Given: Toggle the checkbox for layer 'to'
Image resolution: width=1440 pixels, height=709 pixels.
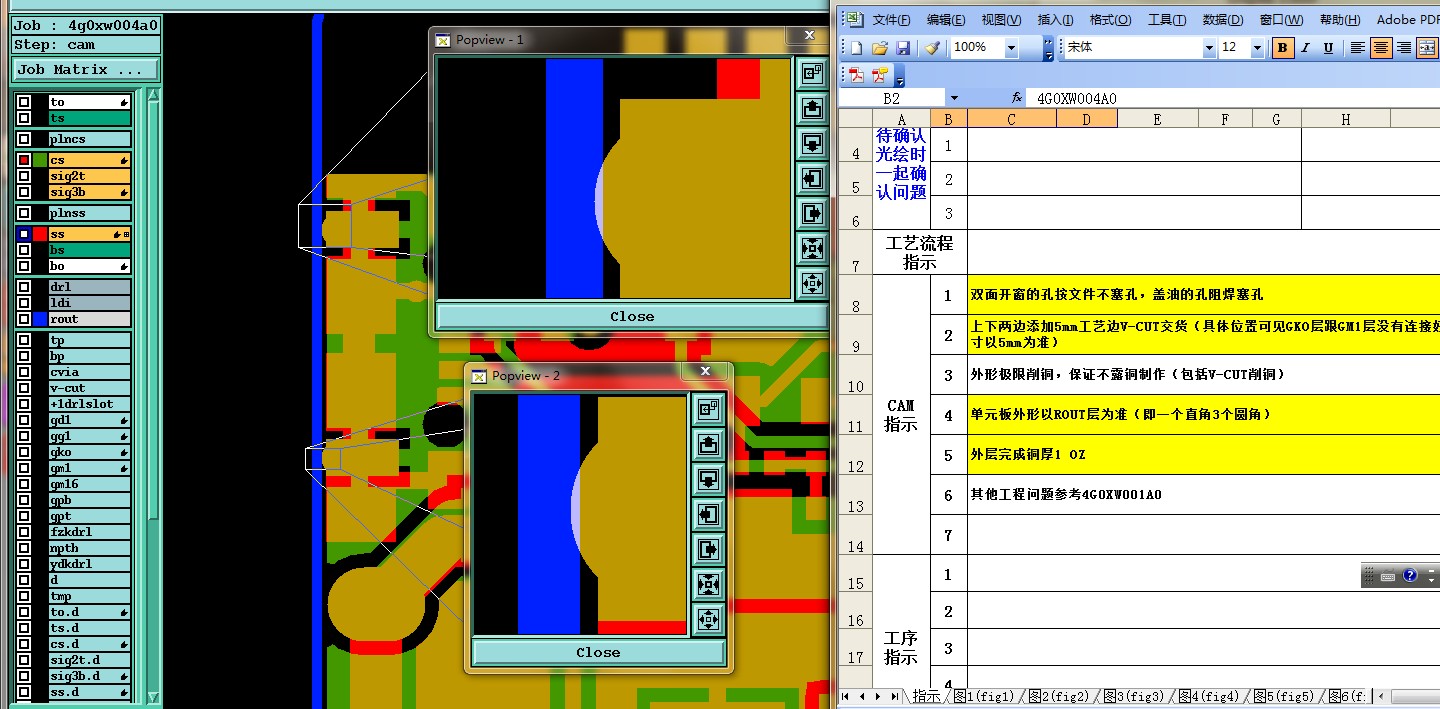Looking at the screenshot, I should [x=24, y=102].
